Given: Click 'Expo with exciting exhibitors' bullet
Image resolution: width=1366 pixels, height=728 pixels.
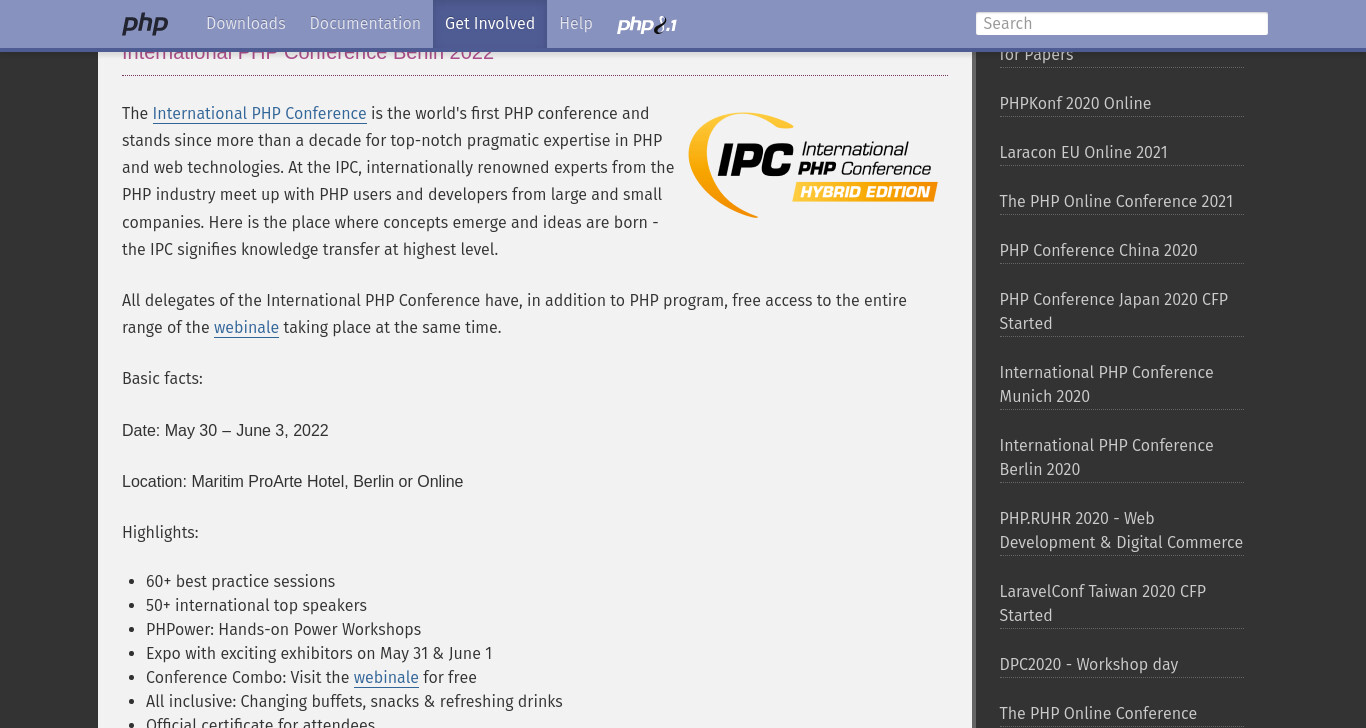Looking at the screenshot, I should point(319,654).
